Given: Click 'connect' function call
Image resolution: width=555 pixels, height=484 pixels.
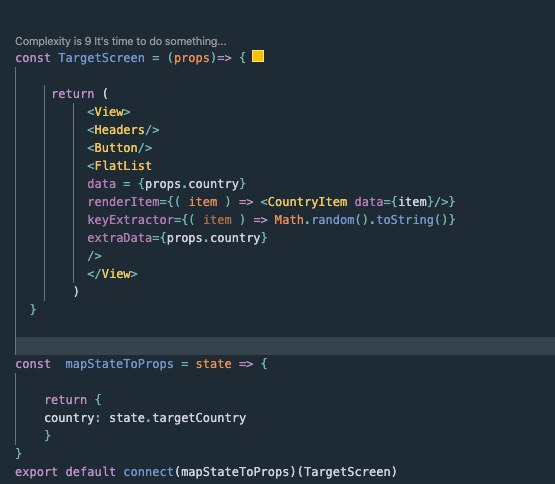Looking at the screenshot, I should pos(148,472).
